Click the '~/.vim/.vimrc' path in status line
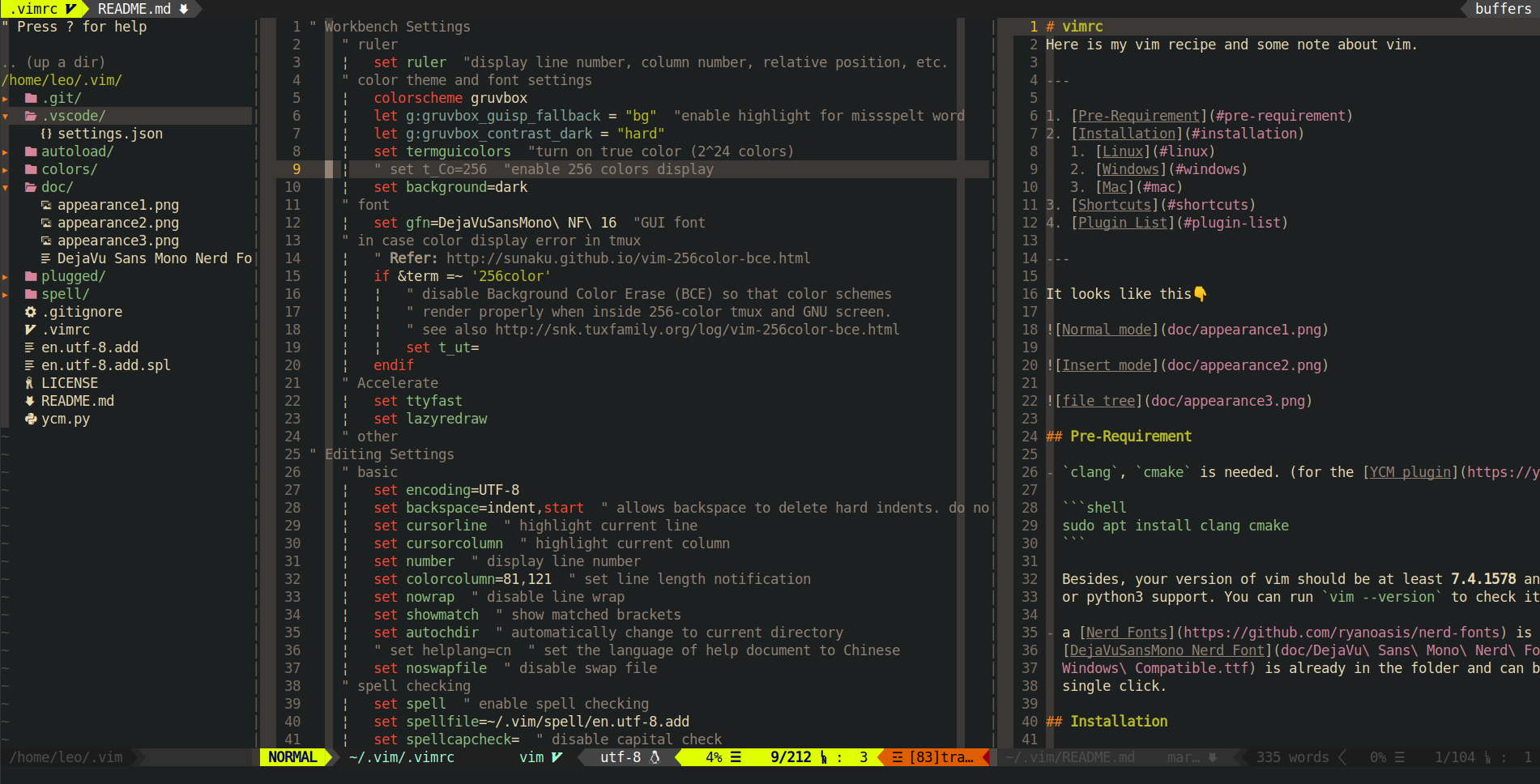The width and height of the screenshot is (1540, 784). [402, 757]
